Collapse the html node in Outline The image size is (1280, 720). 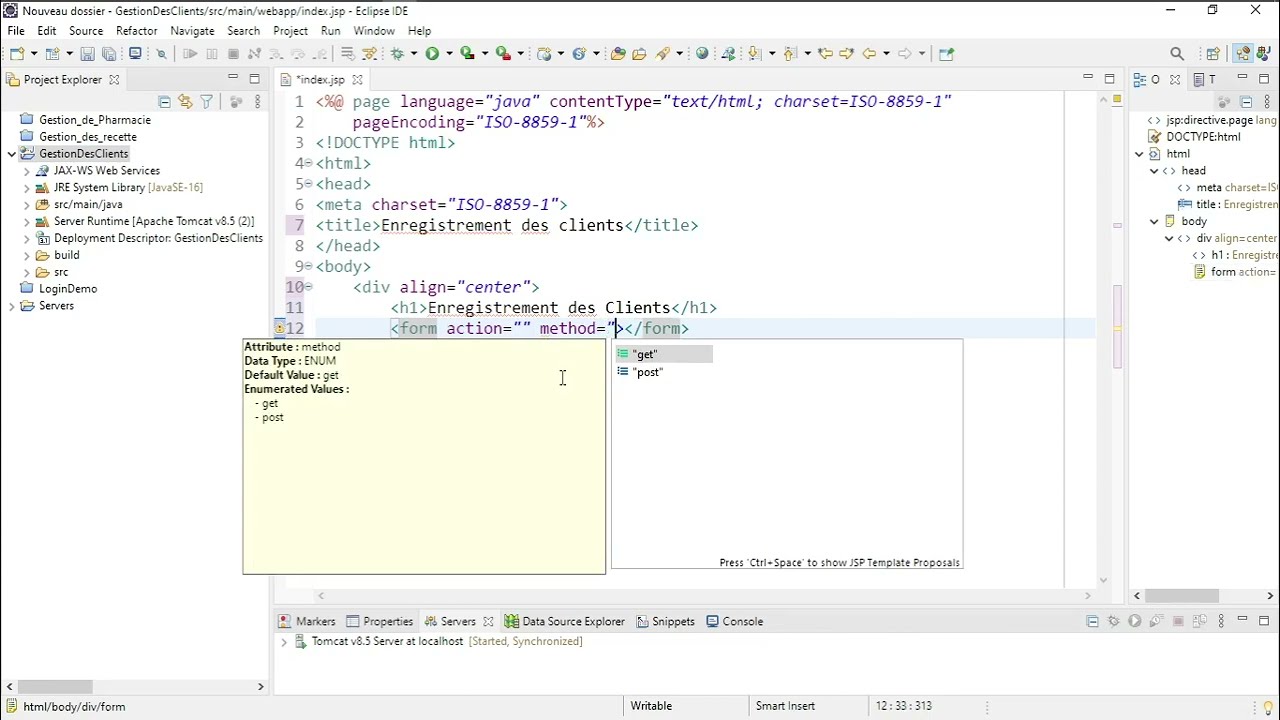click(x=1139, y=154)
